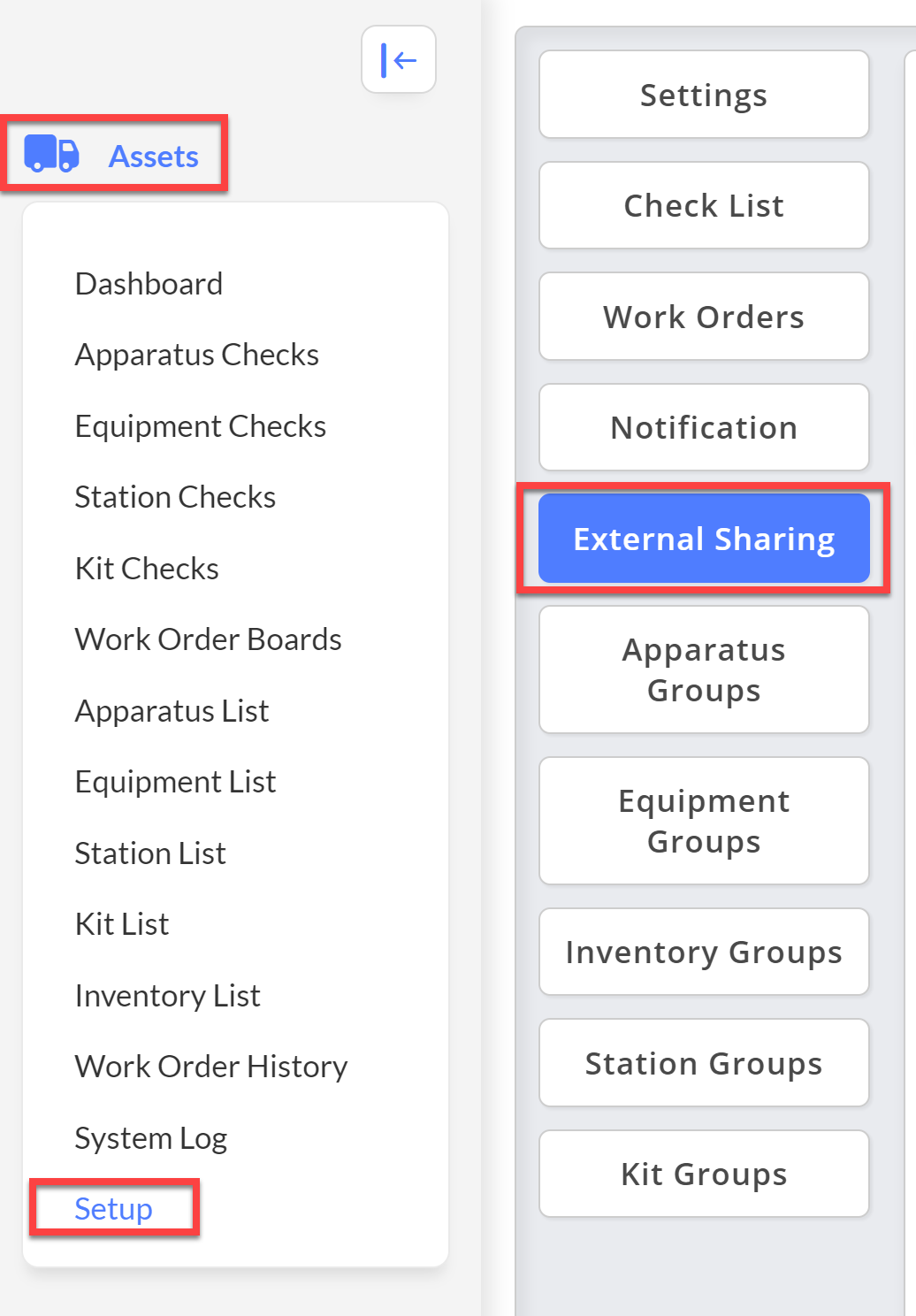Open the Dashboard menu item
This screenshot has width=916, height=1316.
[x=149, y=284]
